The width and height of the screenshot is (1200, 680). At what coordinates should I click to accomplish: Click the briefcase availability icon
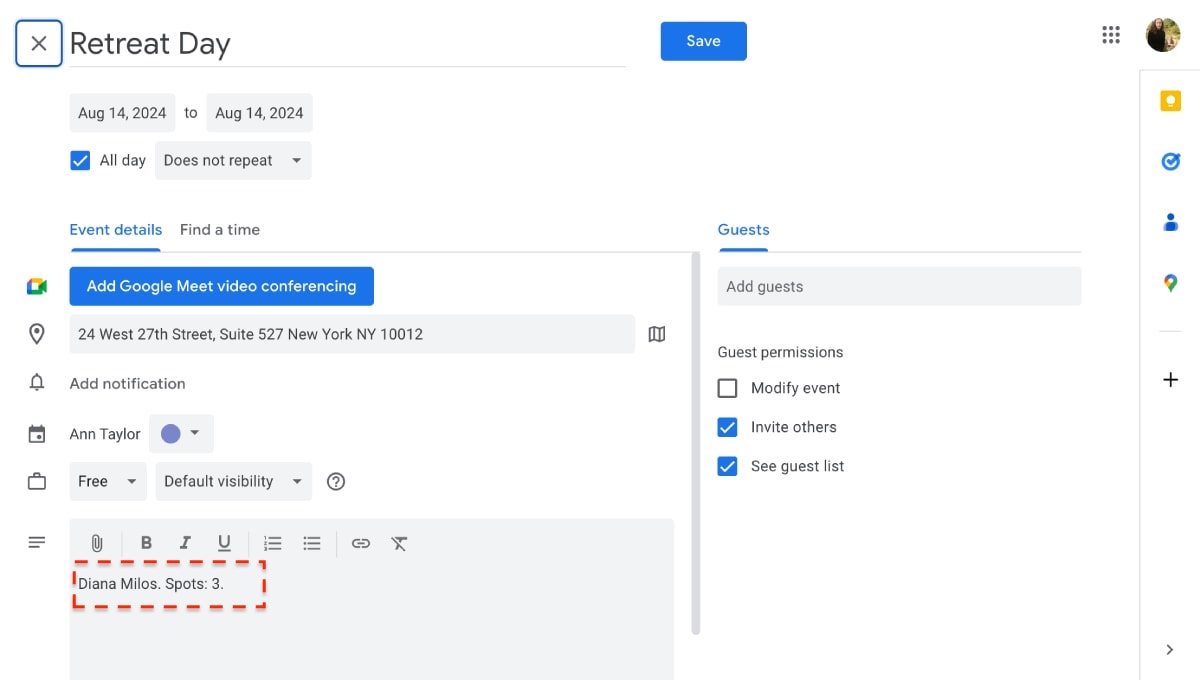click(37, 482)
